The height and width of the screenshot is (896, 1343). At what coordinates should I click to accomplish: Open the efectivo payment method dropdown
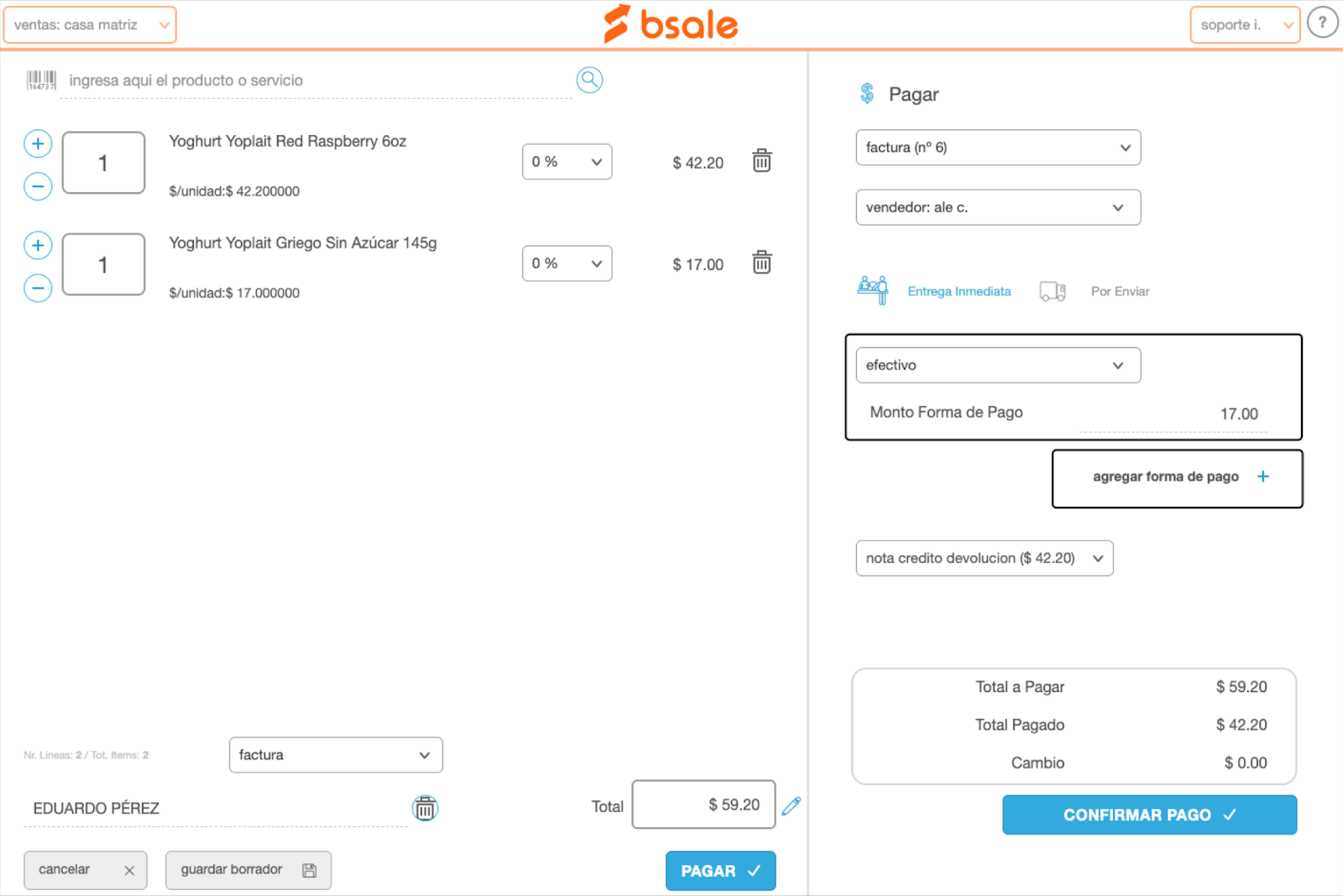[998, 365]
